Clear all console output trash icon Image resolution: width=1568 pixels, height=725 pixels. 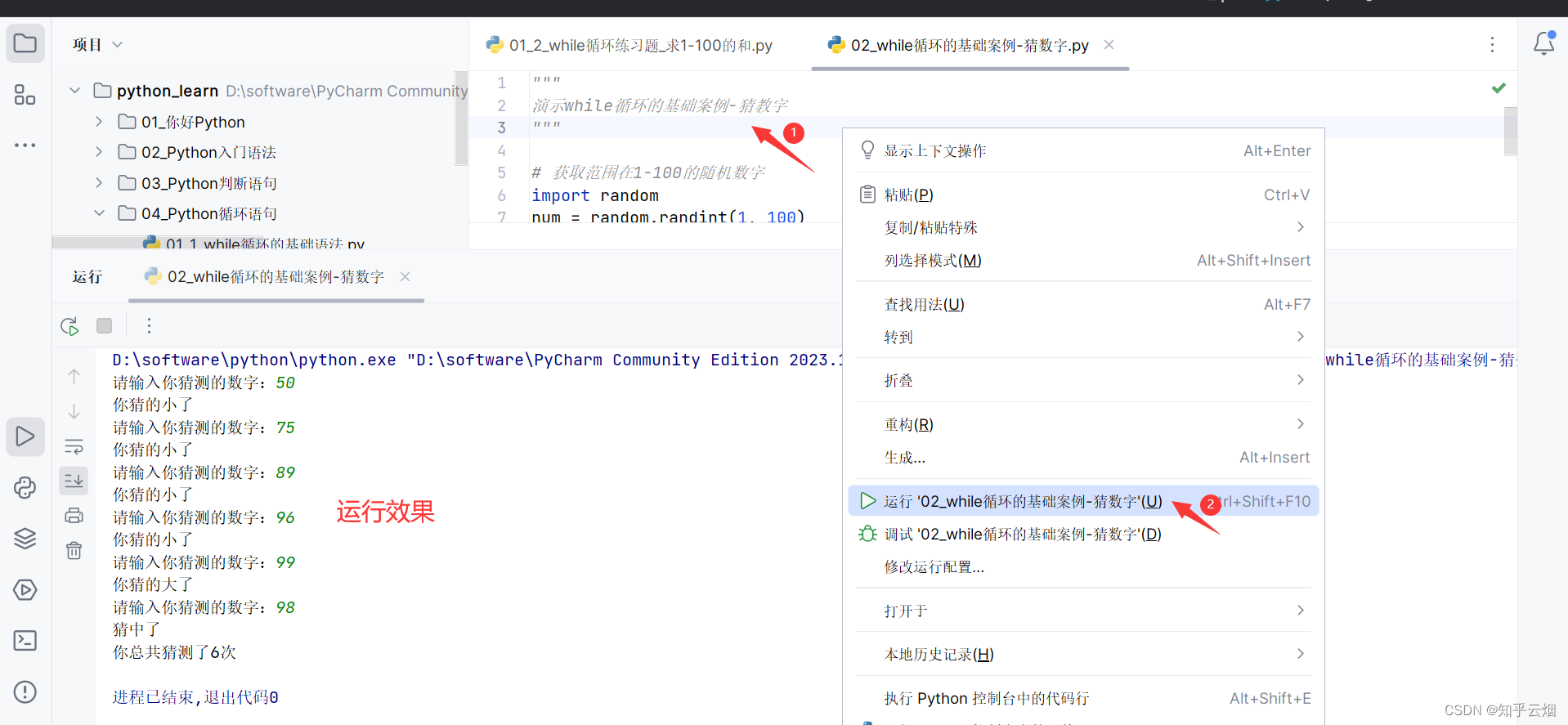[74, 550]
